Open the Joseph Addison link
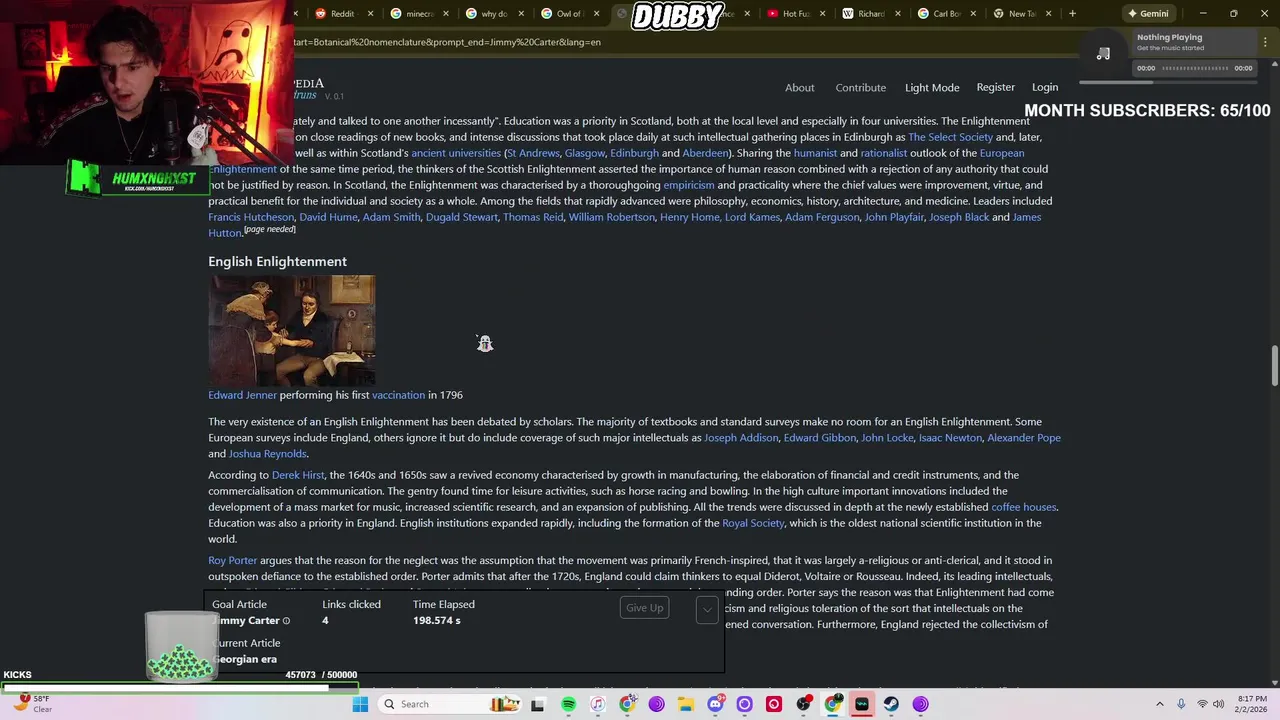Image resolution: width=1280 pixels, height=720 pixels. tap(741, 438)
